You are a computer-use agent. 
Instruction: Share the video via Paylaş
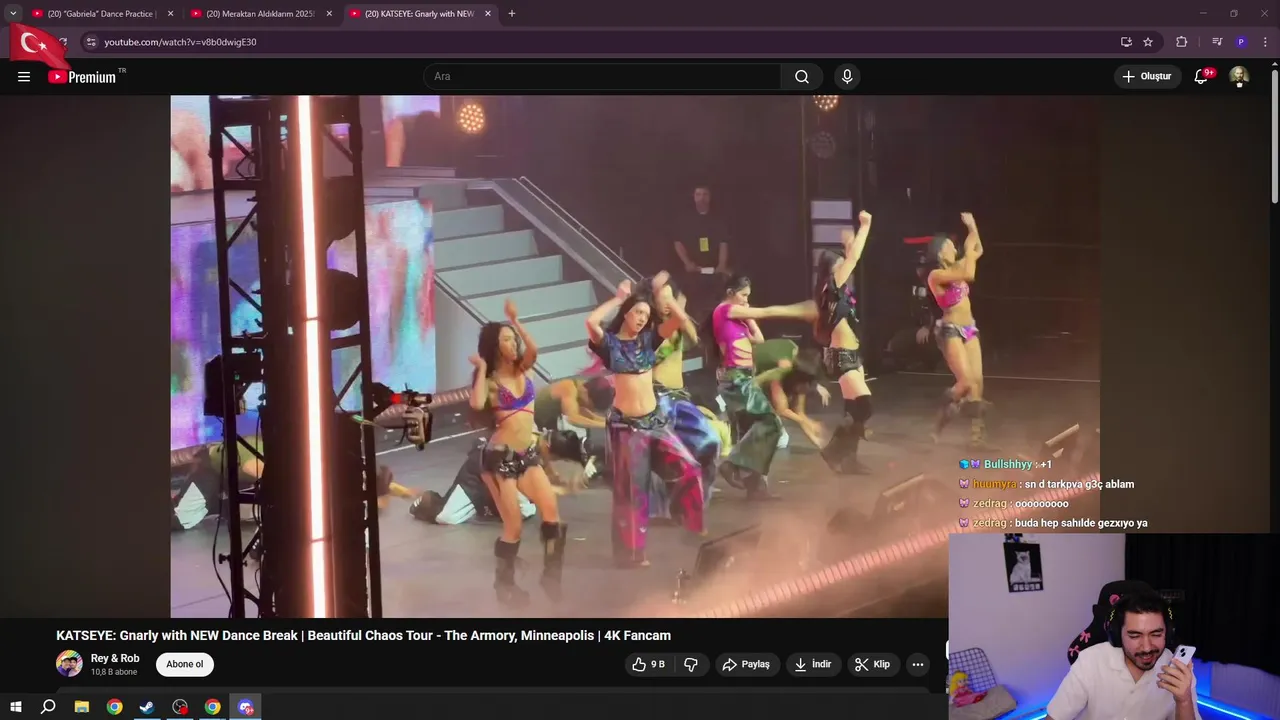click(x=746, y=664)
